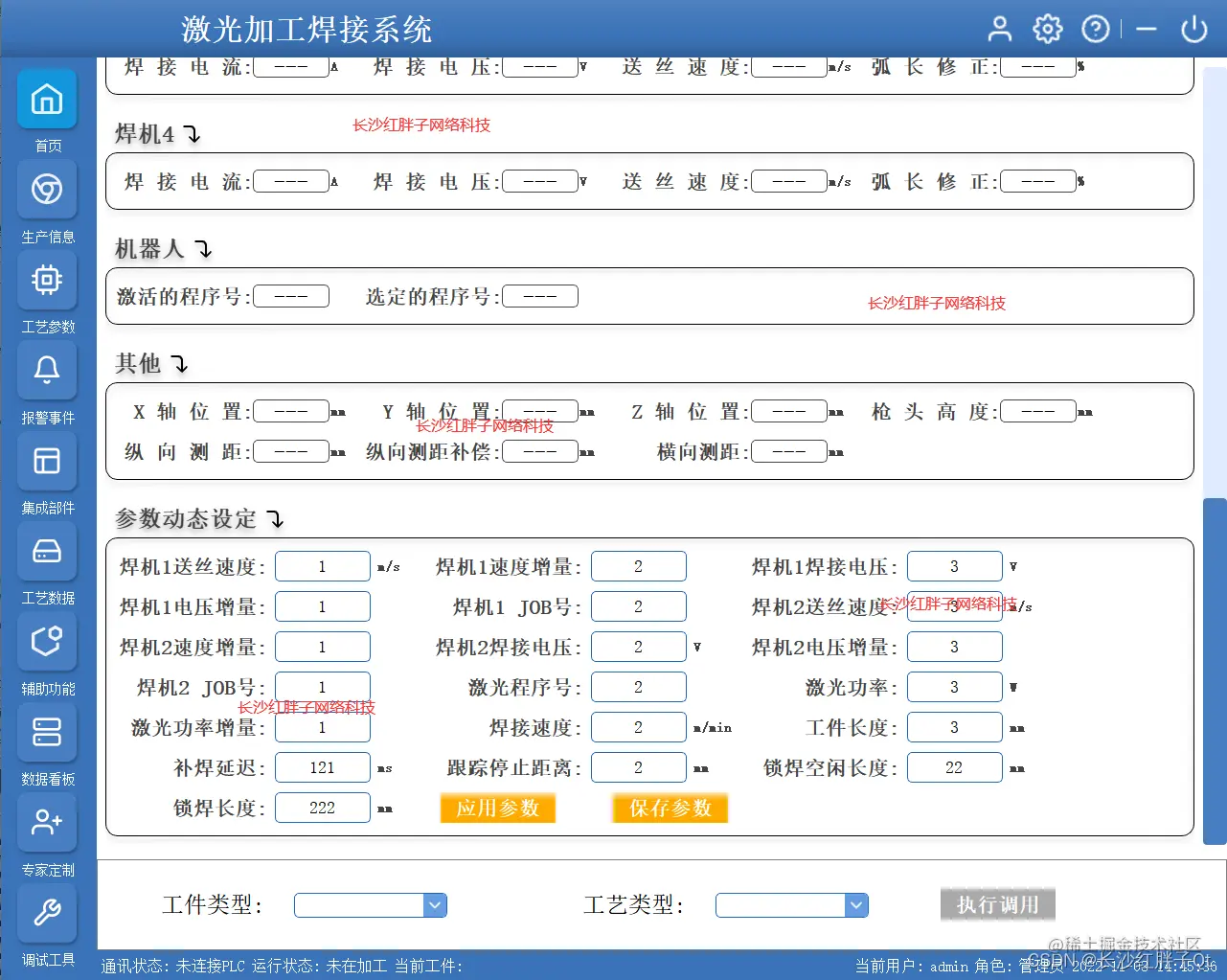Open the 生产信息 sidebar icon
Image resolution: width=1227 pixels, height=980 pixels.
[47, 189]
